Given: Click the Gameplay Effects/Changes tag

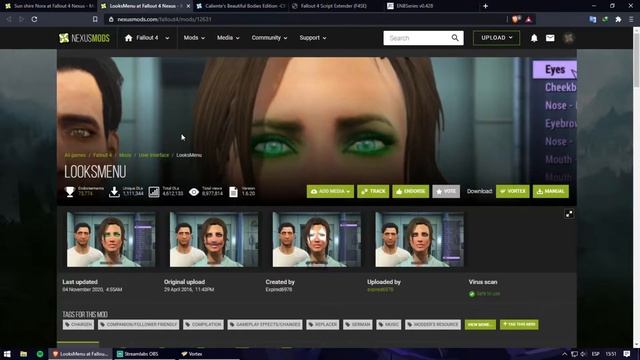Looking at the screenshot, I should [265, 324].
